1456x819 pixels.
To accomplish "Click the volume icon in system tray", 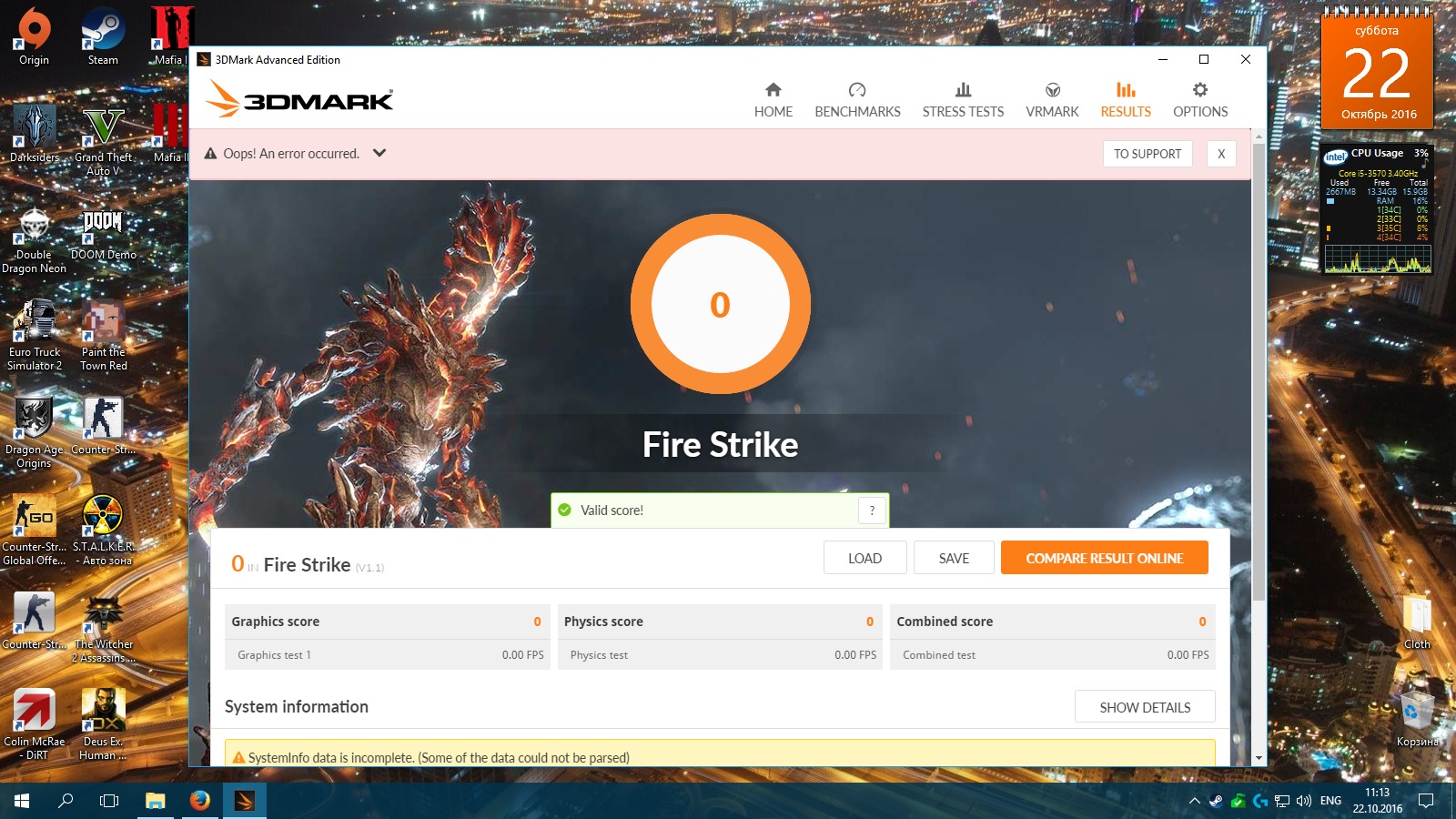I will click(1304, 801).
